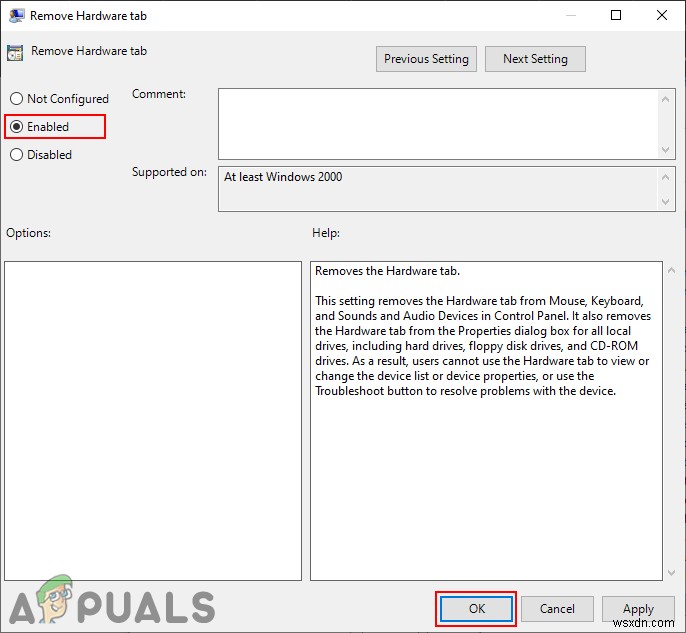Click the title bar system icon
The height and width of the screenshot is (633, 686).
[x=17, y=16]
